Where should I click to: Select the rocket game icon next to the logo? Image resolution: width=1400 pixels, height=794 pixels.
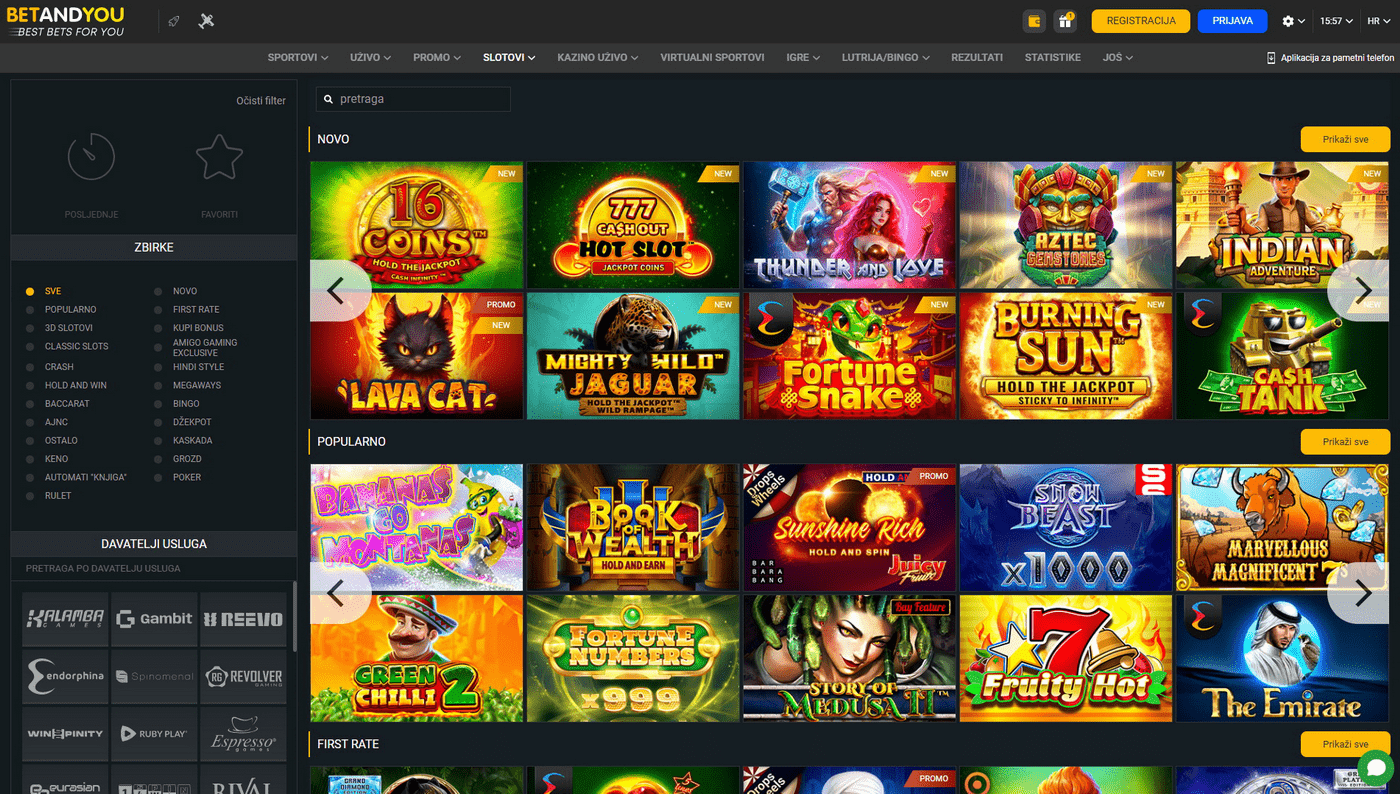pos(173,20)
